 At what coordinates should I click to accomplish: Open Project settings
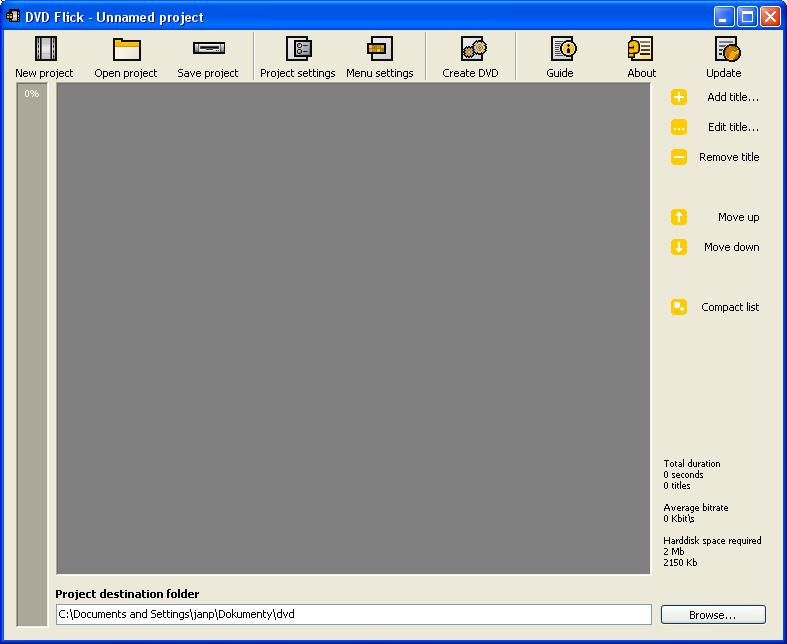point(298,56)
